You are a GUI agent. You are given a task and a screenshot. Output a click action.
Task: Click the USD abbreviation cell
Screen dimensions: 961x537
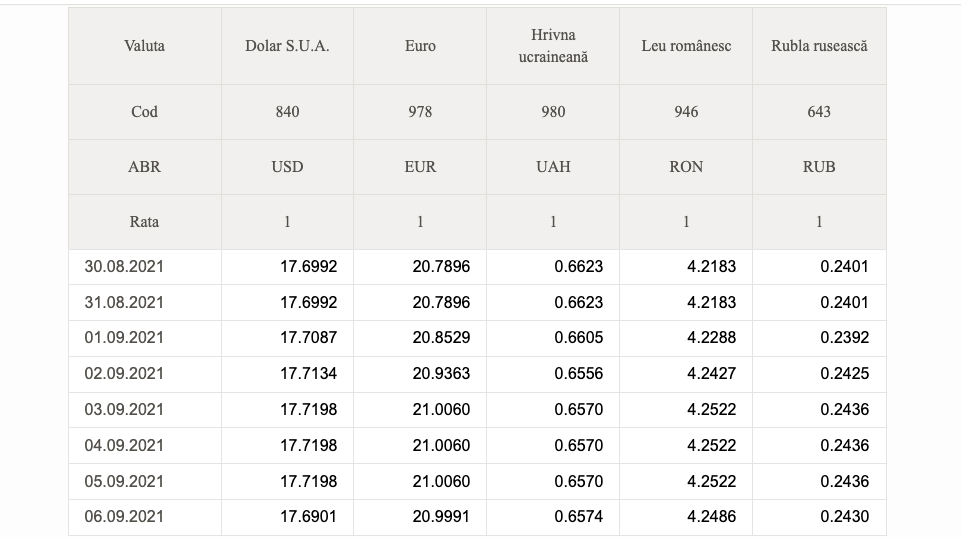[287, 167]
